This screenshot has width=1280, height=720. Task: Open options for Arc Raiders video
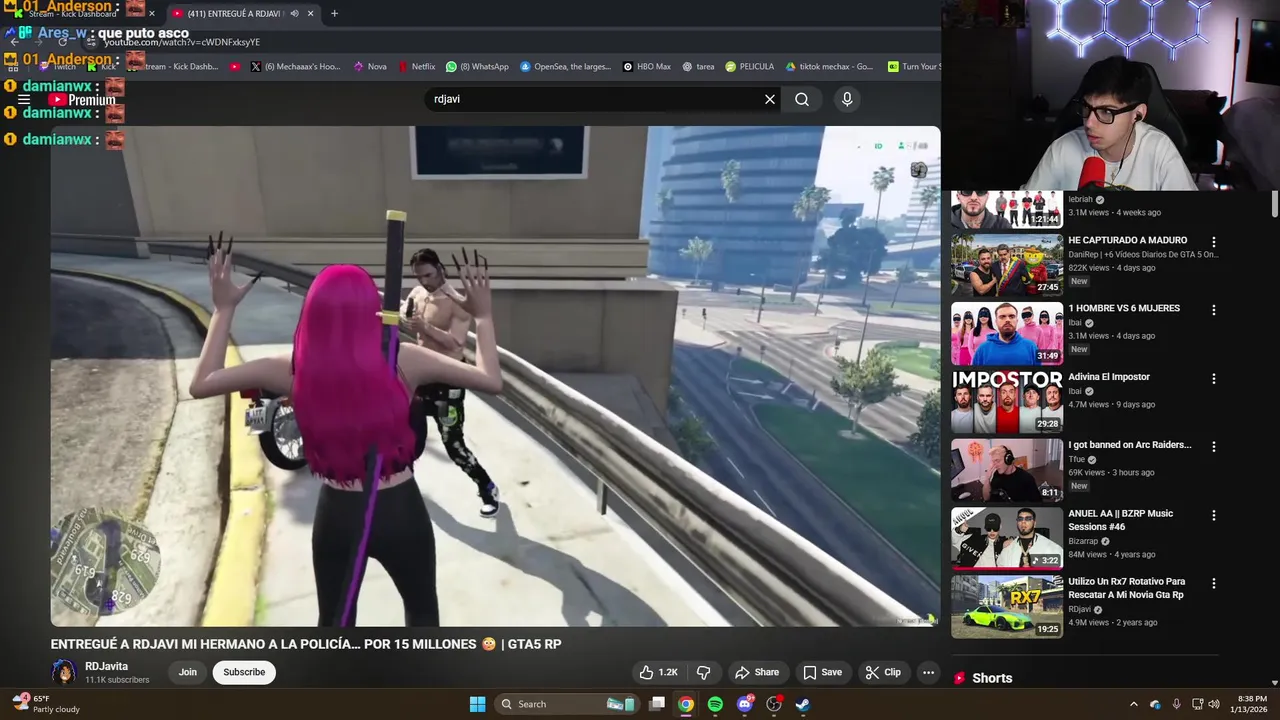click(1214, 447)
